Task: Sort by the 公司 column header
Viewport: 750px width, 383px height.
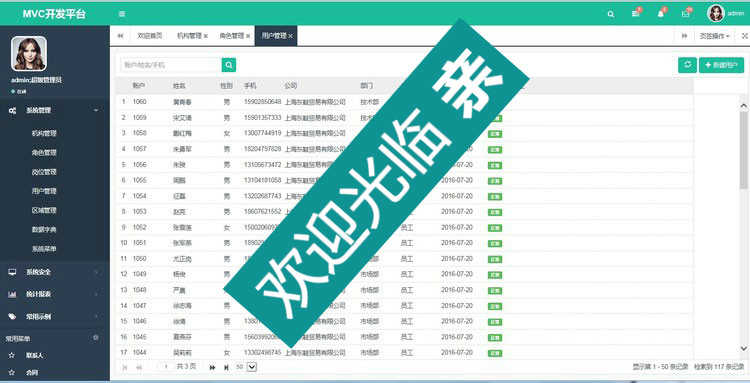Action: [x=290, y=86]
